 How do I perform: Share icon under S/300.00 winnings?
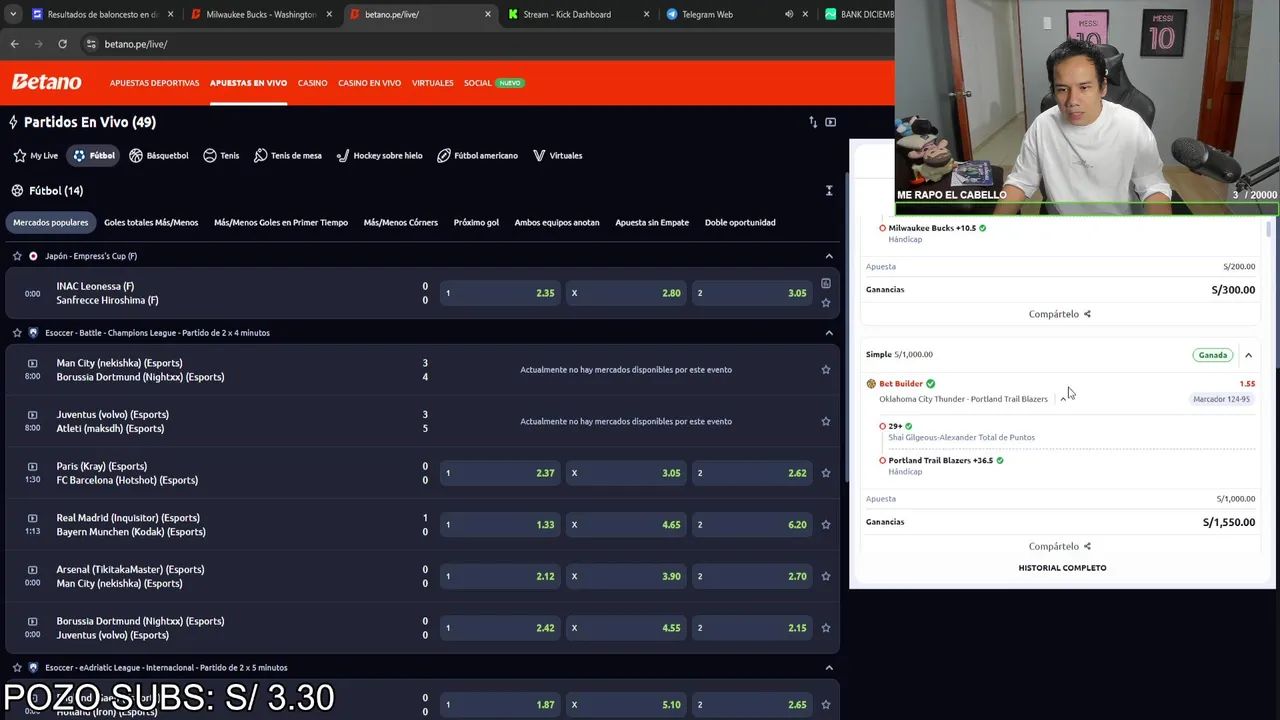[x=1087, y=314]
